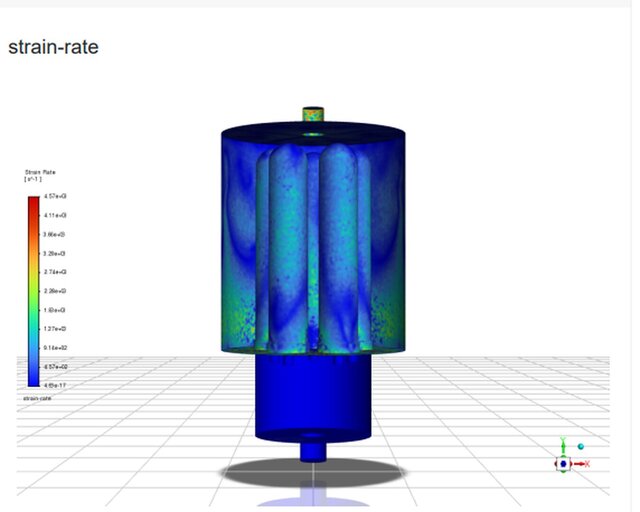Screen dimensions: 640x512
Task: Click the blue Z axis dot on triad
Action: pyautogui.click(x=563, y=464)
